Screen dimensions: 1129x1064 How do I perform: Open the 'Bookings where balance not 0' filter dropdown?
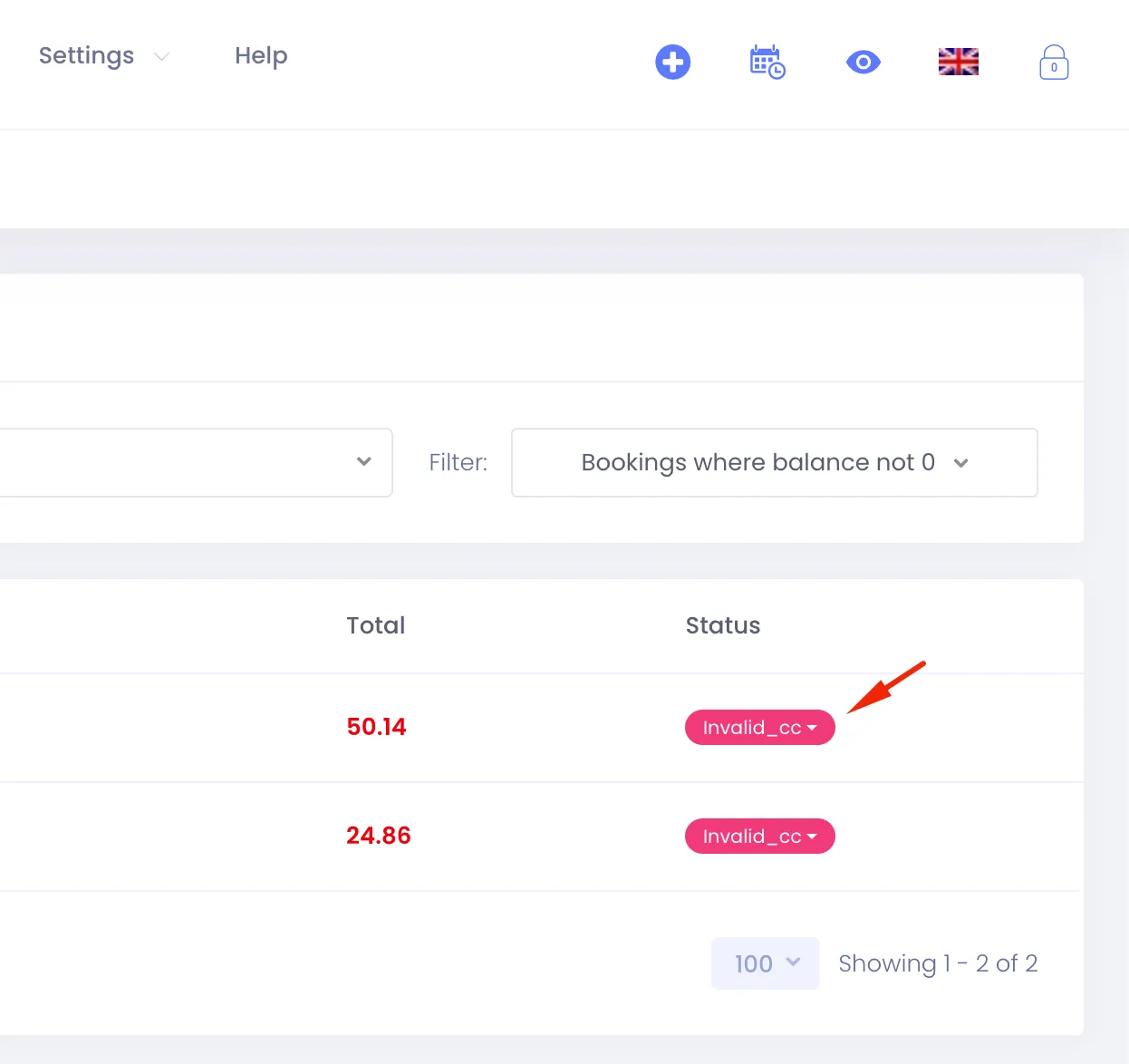pos(775,462)
